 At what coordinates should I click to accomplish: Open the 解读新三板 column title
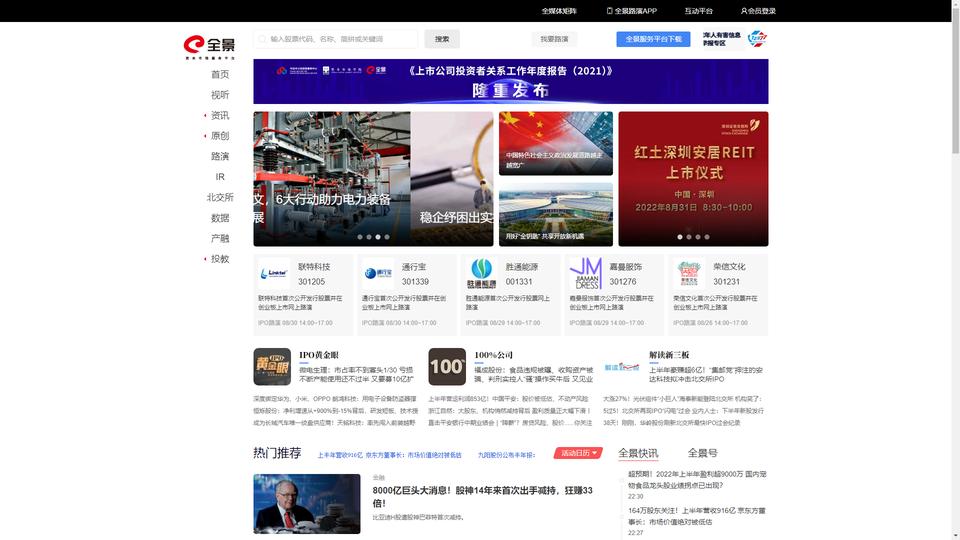coord(669,355)
